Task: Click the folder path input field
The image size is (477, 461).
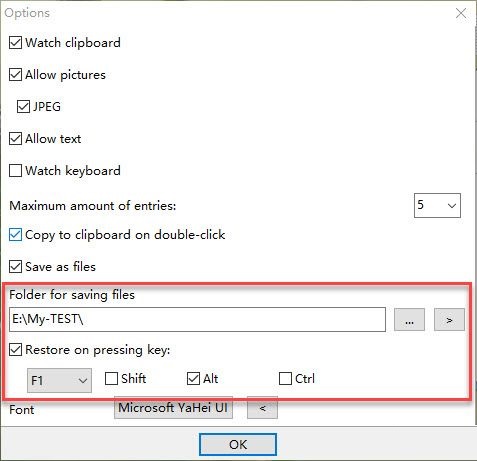Action: [197, 320]
